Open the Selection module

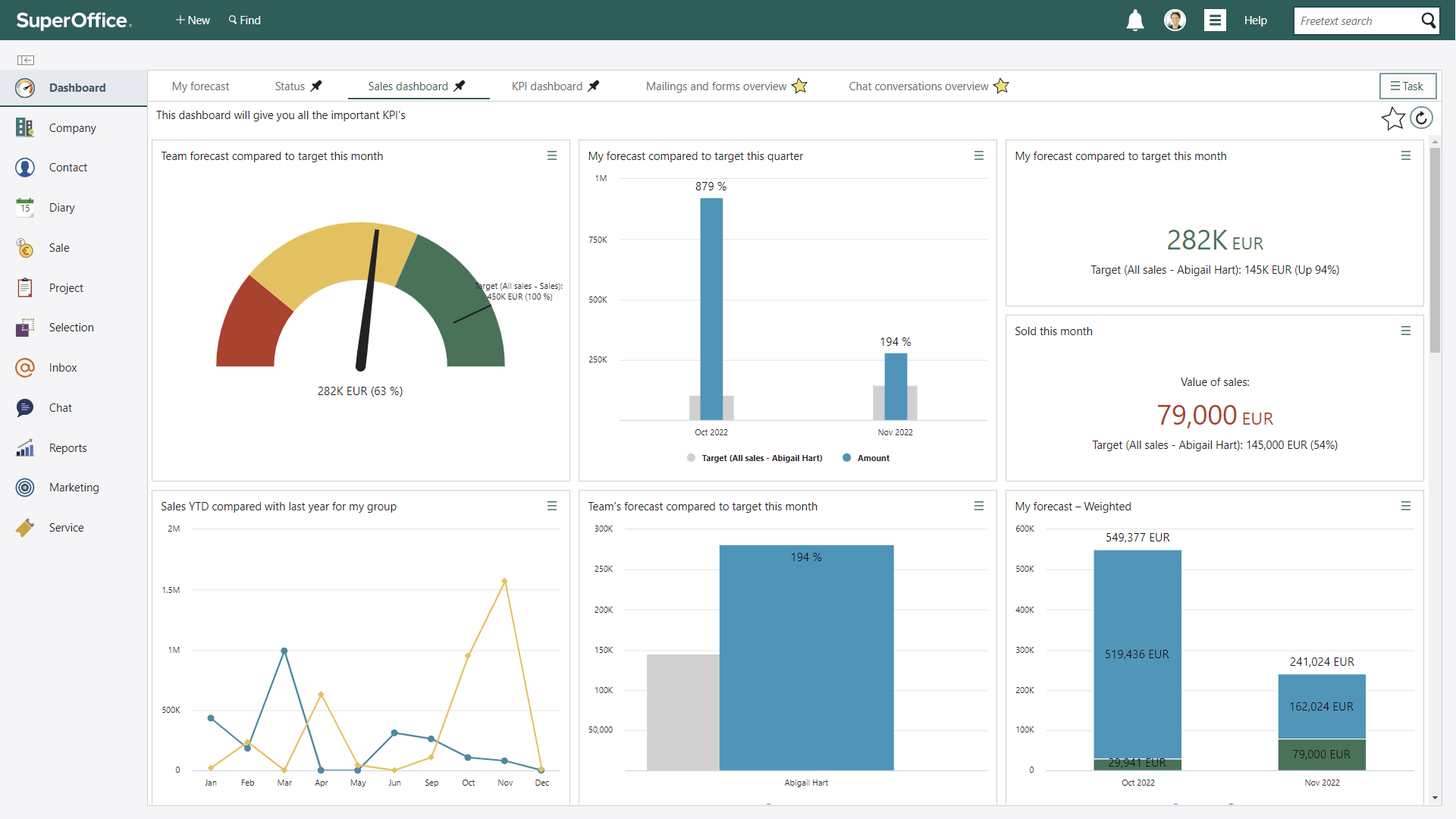pos(72,327)
